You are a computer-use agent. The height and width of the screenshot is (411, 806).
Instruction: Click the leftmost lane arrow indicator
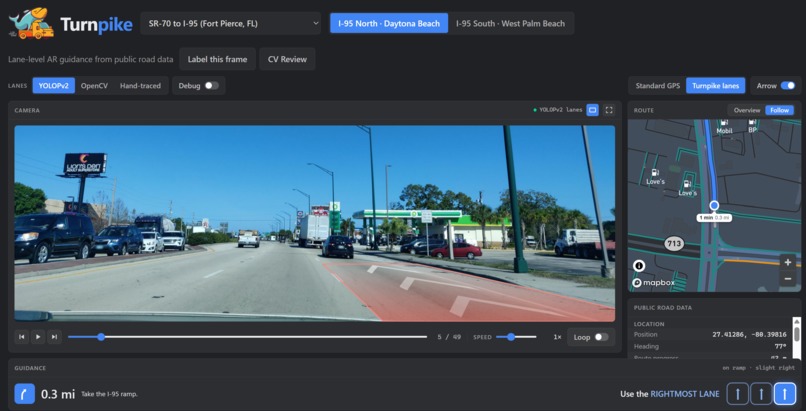pyautogui.click(x=737, y=394)
